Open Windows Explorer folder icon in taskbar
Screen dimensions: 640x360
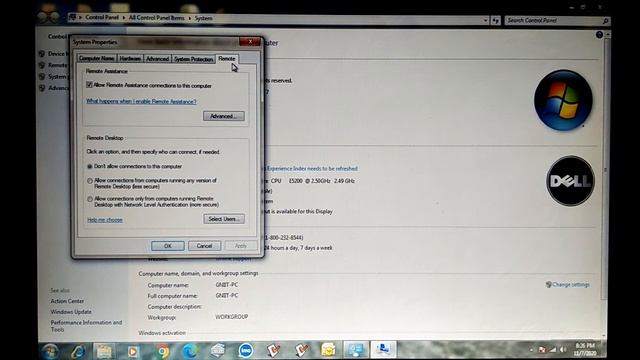coord(104,351)
